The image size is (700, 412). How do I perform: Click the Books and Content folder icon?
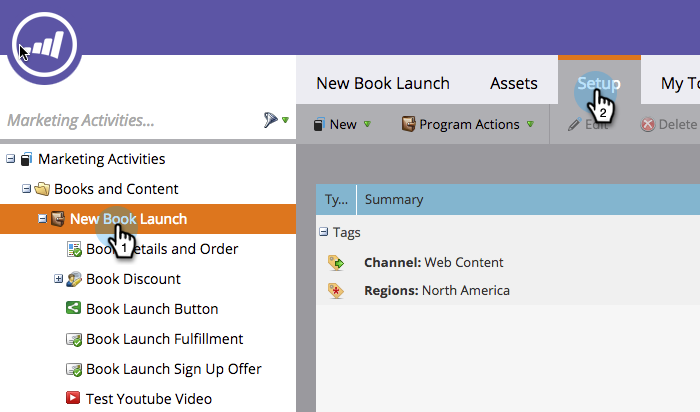42,189
